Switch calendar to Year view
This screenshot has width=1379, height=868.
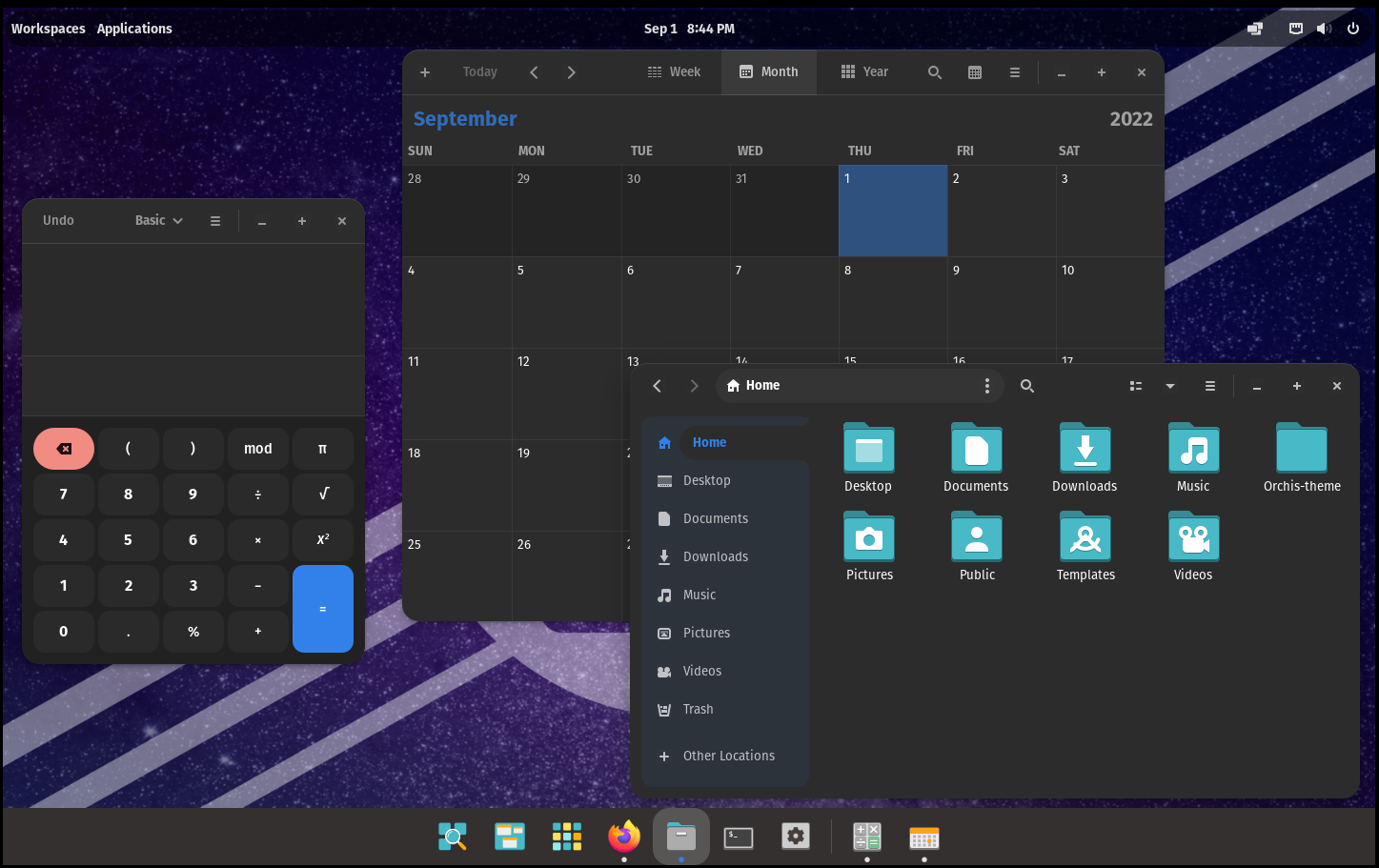tap(864, 72)
